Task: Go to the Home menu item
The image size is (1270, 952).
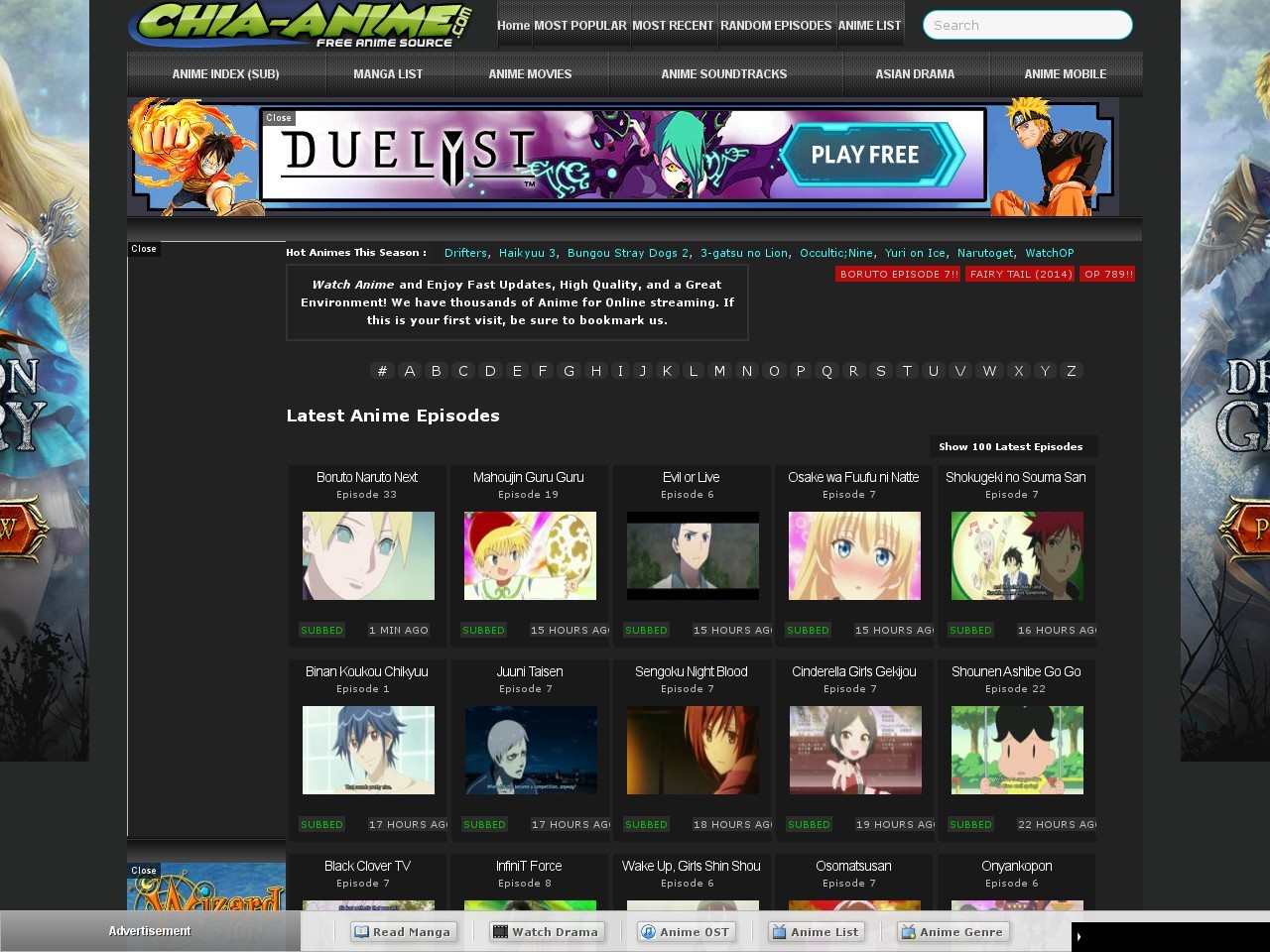Action: [513, 26]
